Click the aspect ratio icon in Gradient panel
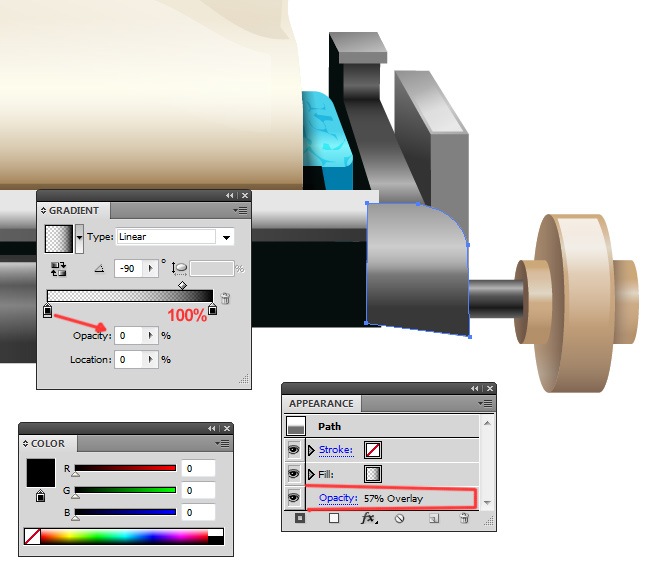 point(179,269)
